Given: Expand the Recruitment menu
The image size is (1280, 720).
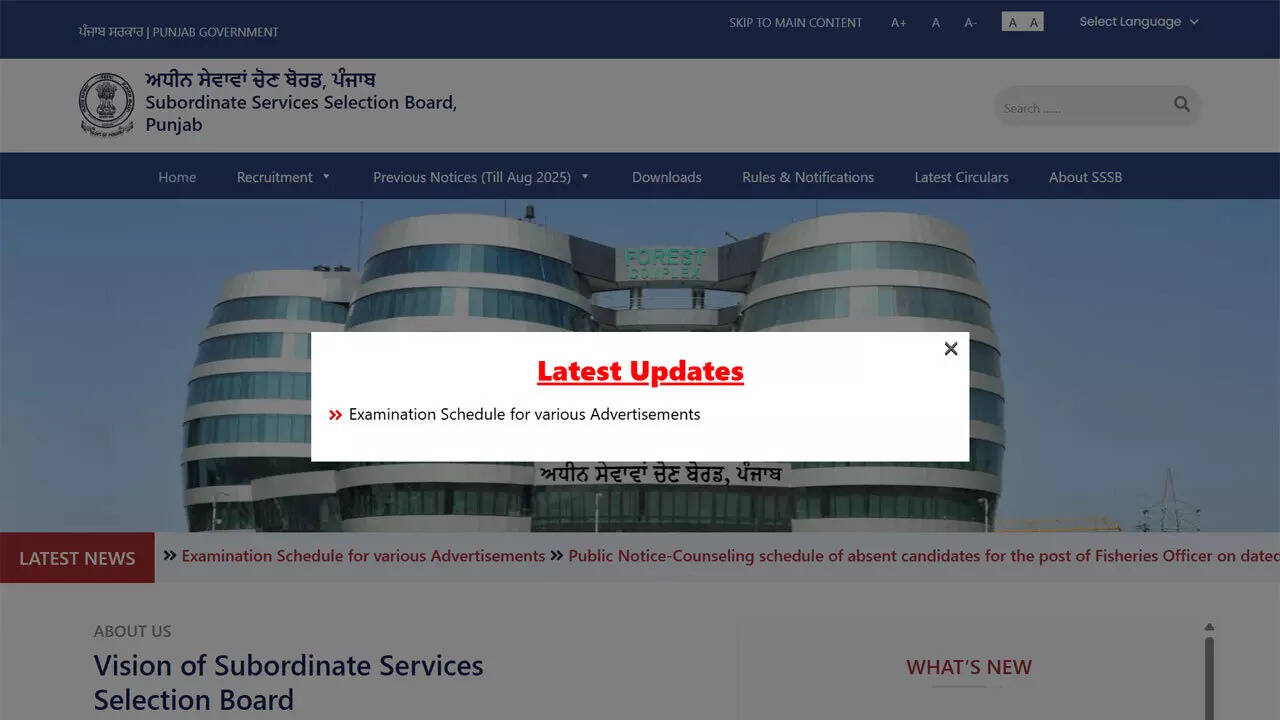Looking at the screenshot, I should (x=283, y=177).
